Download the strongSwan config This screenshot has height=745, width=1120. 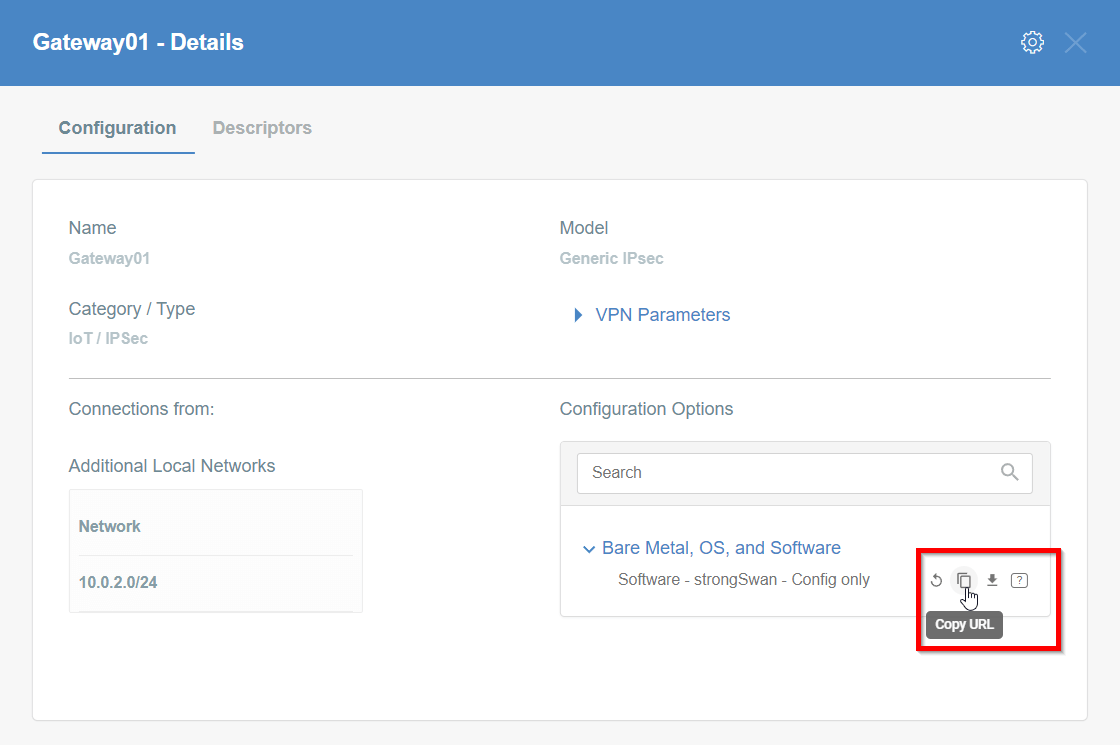tap(992, 580)
